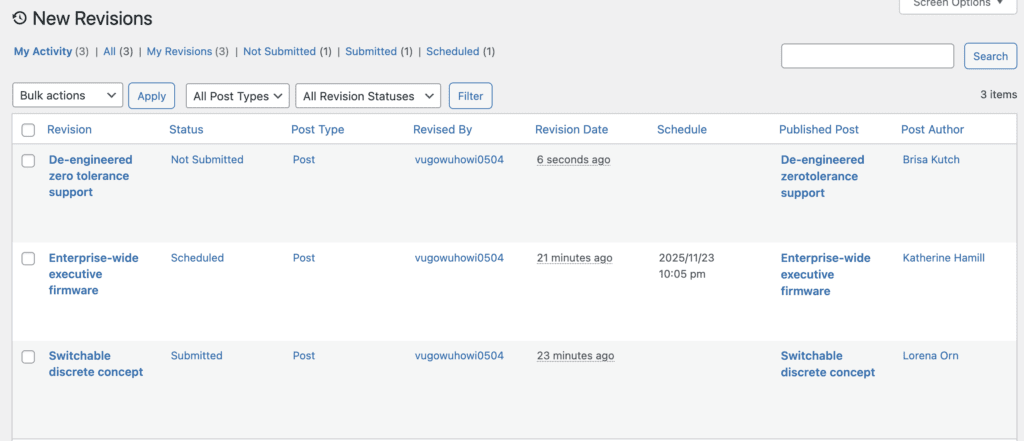The height and width of the screenshot is (441, 1024).
Task: Check the De-engineered zero tolerance support row
Action: point(28,160)
